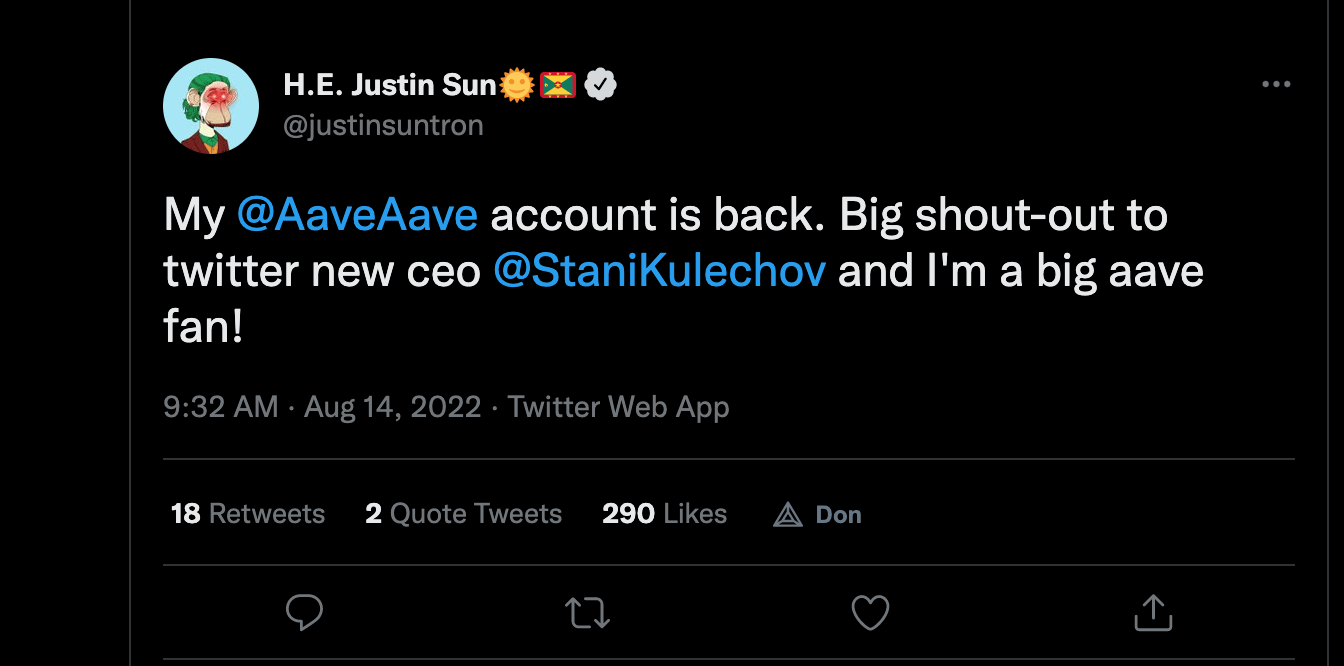Click the Don label text
The image size is (1344, 666).
[838, 514]
